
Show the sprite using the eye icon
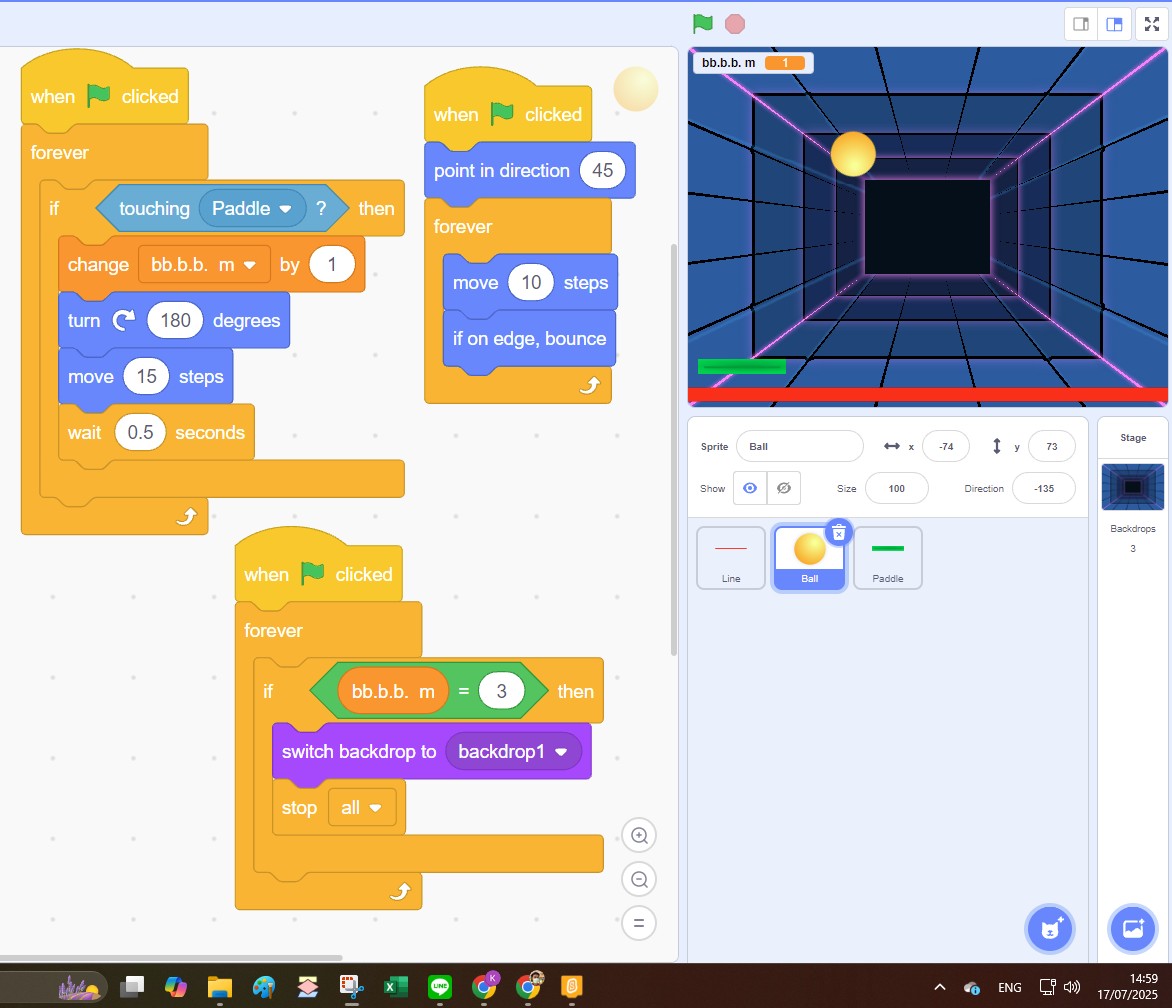[750, 488]
